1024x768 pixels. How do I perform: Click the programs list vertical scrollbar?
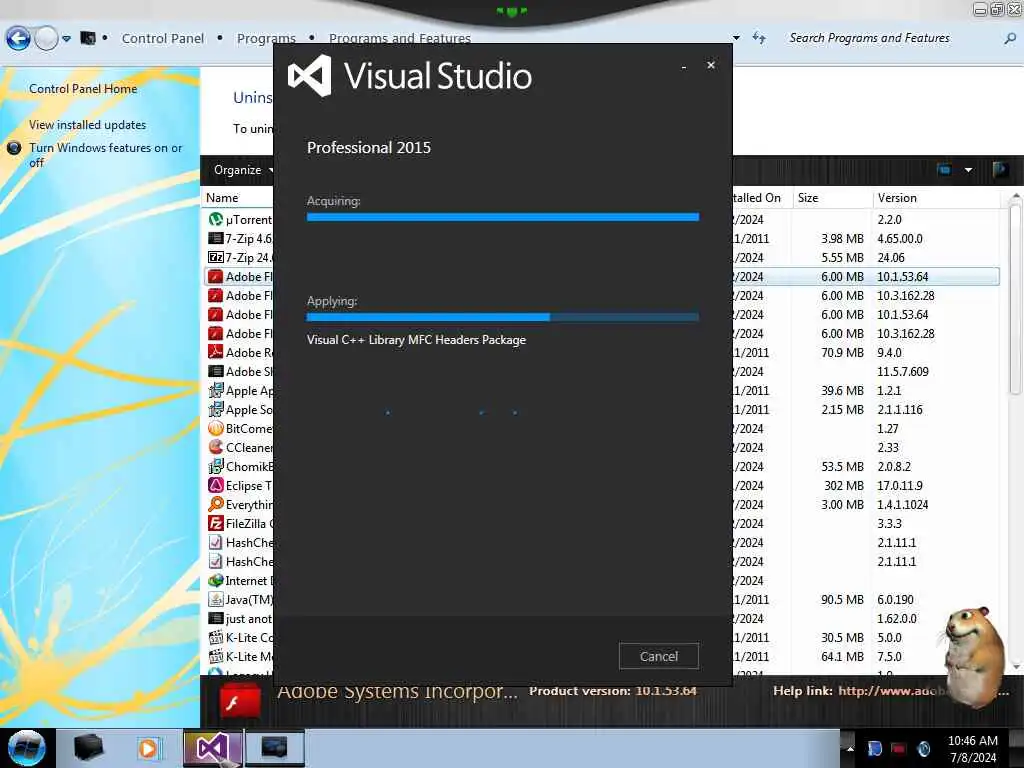tap(1015, 300)
